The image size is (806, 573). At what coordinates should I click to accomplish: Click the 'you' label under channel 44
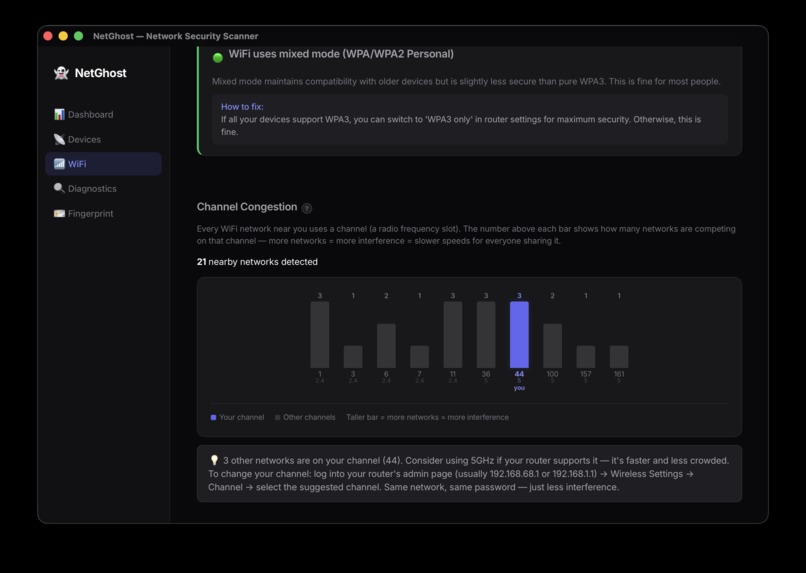coord(519,388)
